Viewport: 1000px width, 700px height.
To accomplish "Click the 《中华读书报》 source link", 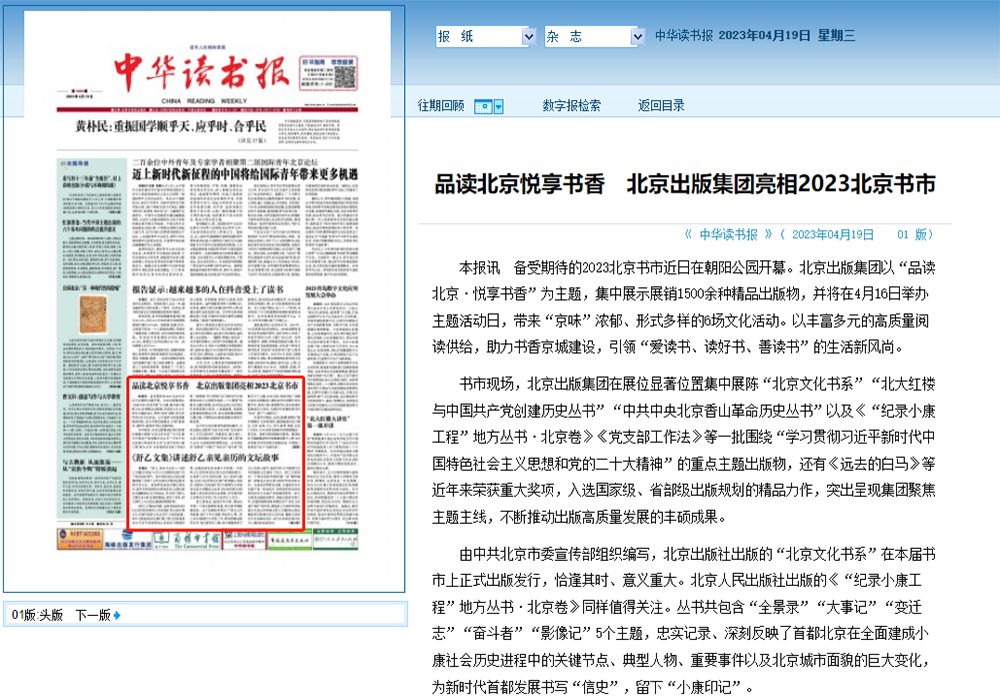I will coord(728,234).
